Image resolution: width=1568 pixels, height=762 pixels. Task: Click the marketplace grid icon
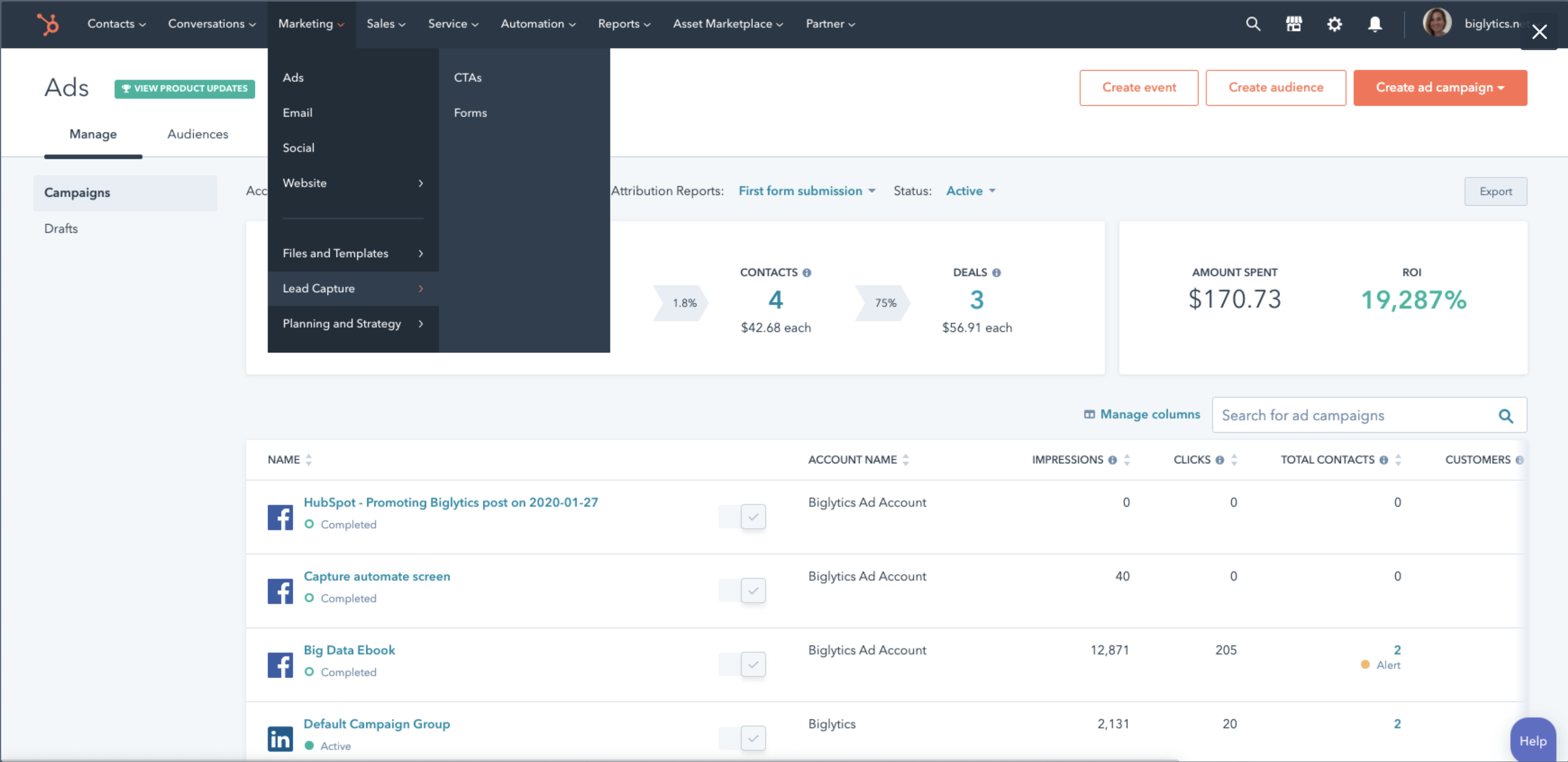point(1294,23)
